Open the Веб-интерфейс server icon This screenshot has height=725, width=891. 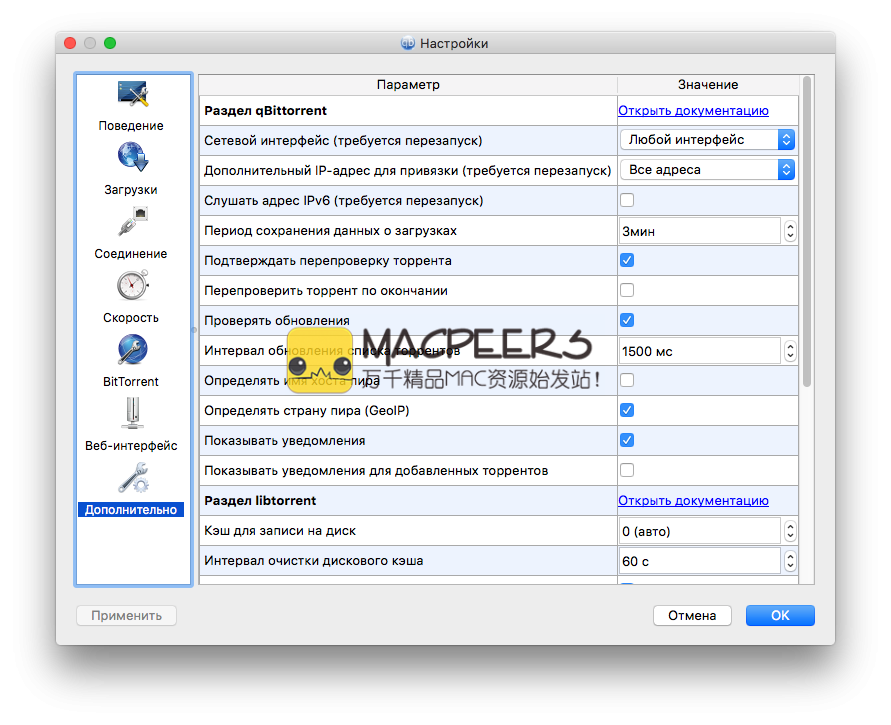(133, 413)
